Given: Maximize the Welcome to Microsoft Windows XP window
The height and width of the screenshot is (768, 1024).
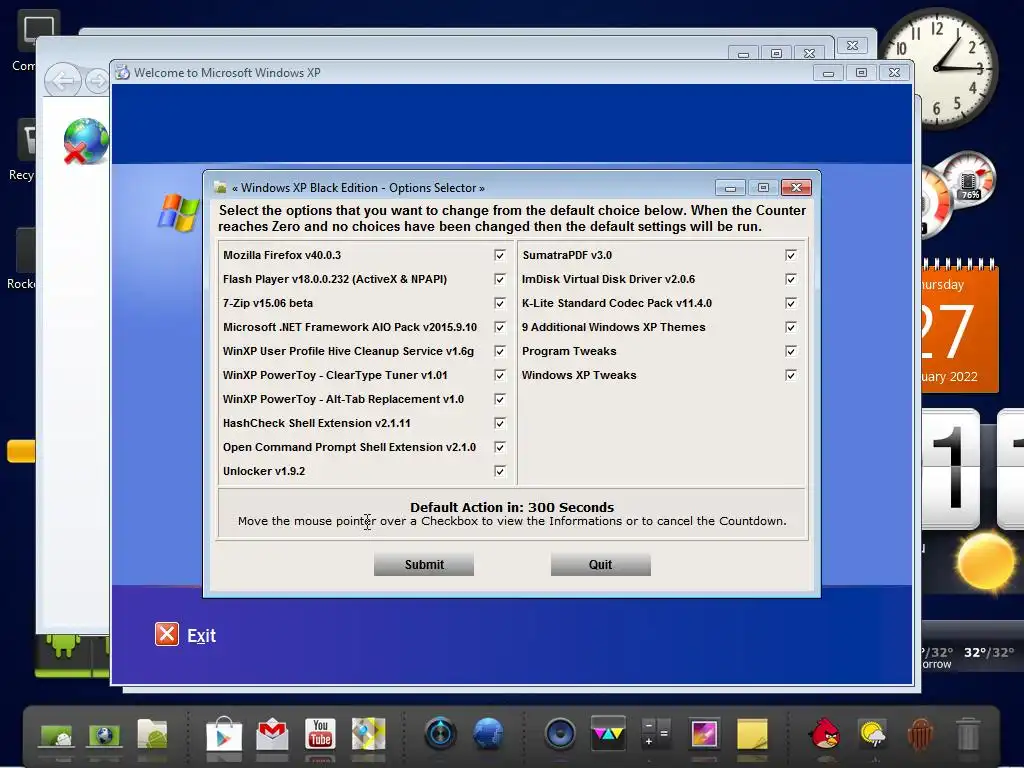Looking at the screenshot, I should pos(861,72).
